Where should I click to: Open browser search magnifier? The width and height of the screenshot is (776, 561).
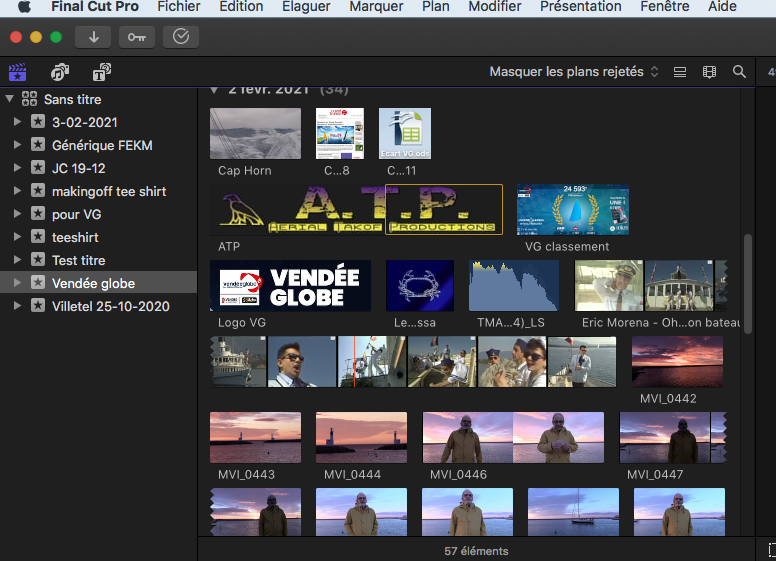(739, 72)
